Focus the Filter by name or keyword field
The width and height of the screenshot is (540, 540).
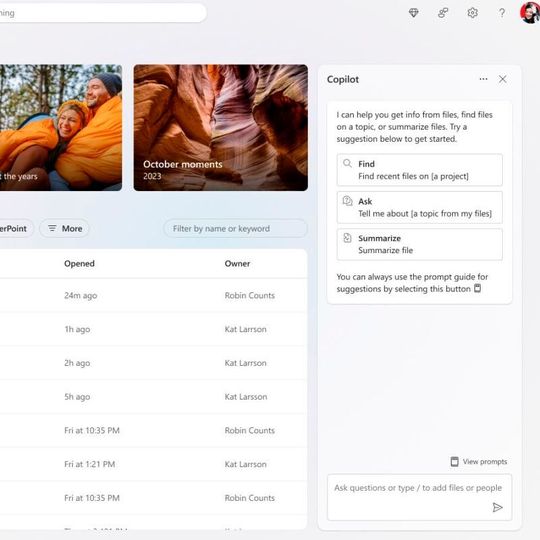pos(235,228)
